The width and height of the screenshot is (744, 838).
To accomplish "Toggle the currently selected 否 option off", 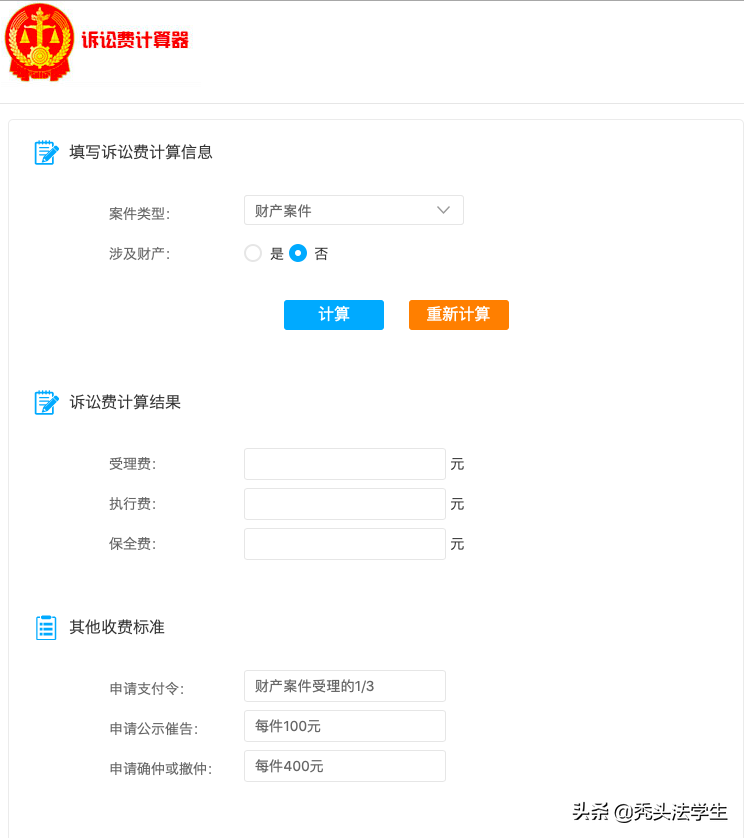I will pos(297,253).
